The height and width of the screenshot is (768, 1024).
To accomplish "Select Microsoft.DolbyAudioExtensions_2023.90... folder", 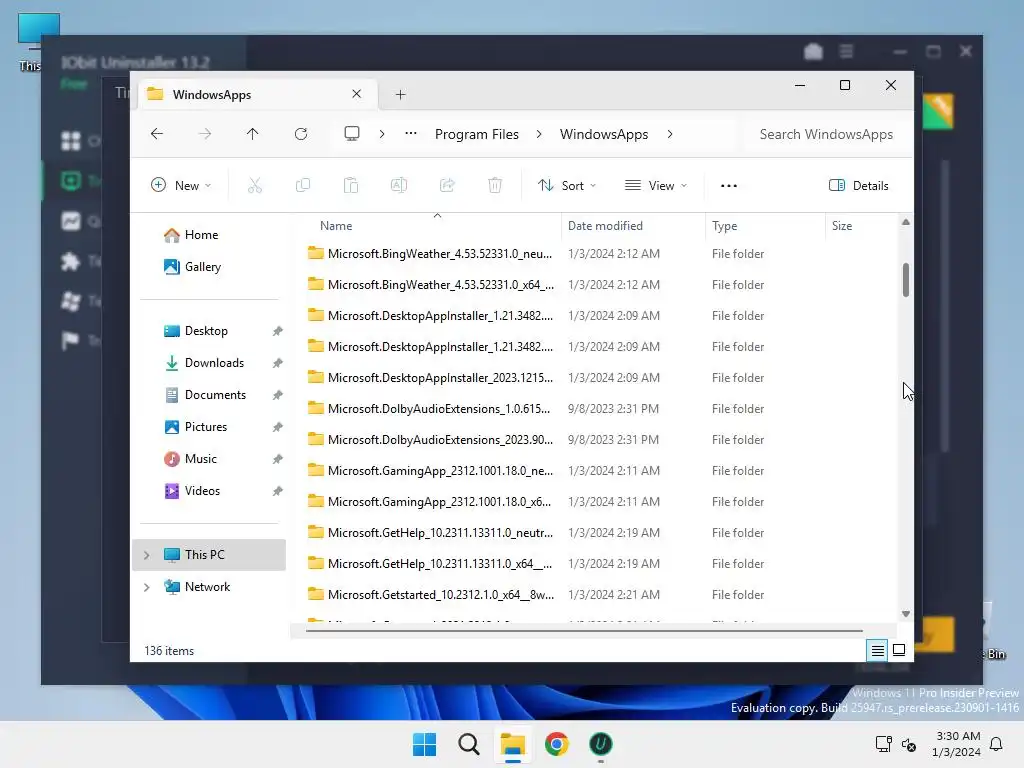I will coord(431,440).
